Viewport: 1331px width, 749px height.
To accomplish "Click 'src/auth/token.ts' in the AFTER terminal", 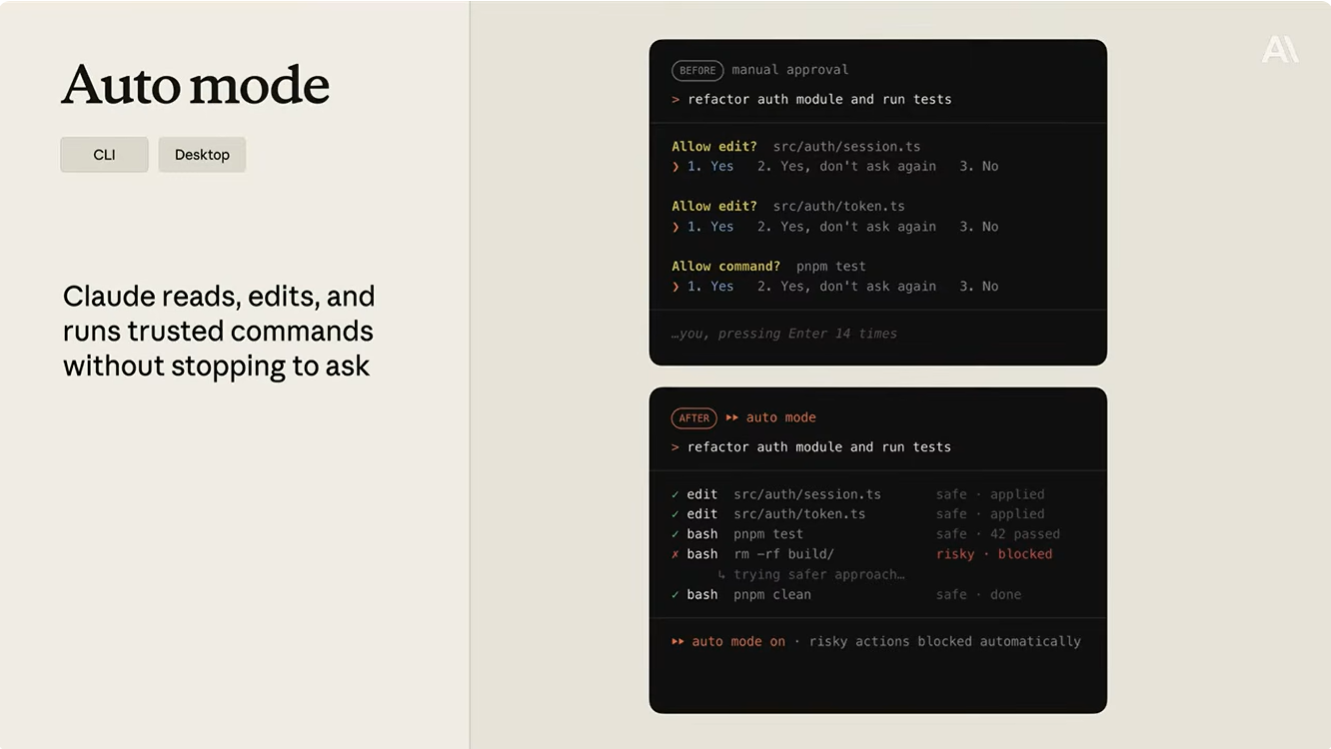I will click(x=799, y=514).
